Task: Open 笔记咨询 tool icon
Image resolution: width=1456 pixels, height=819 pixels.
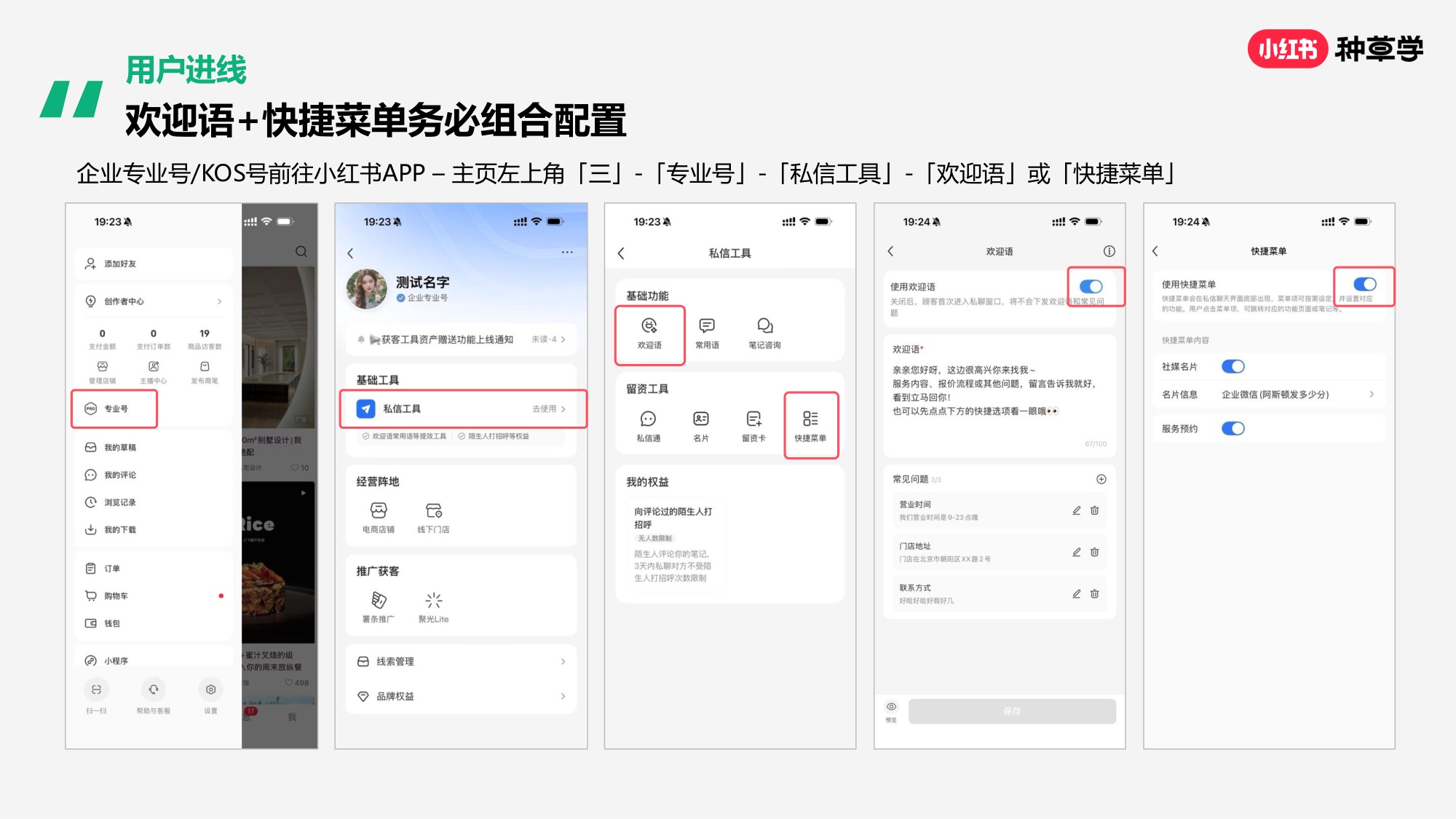Action: (x=764, y=333)
